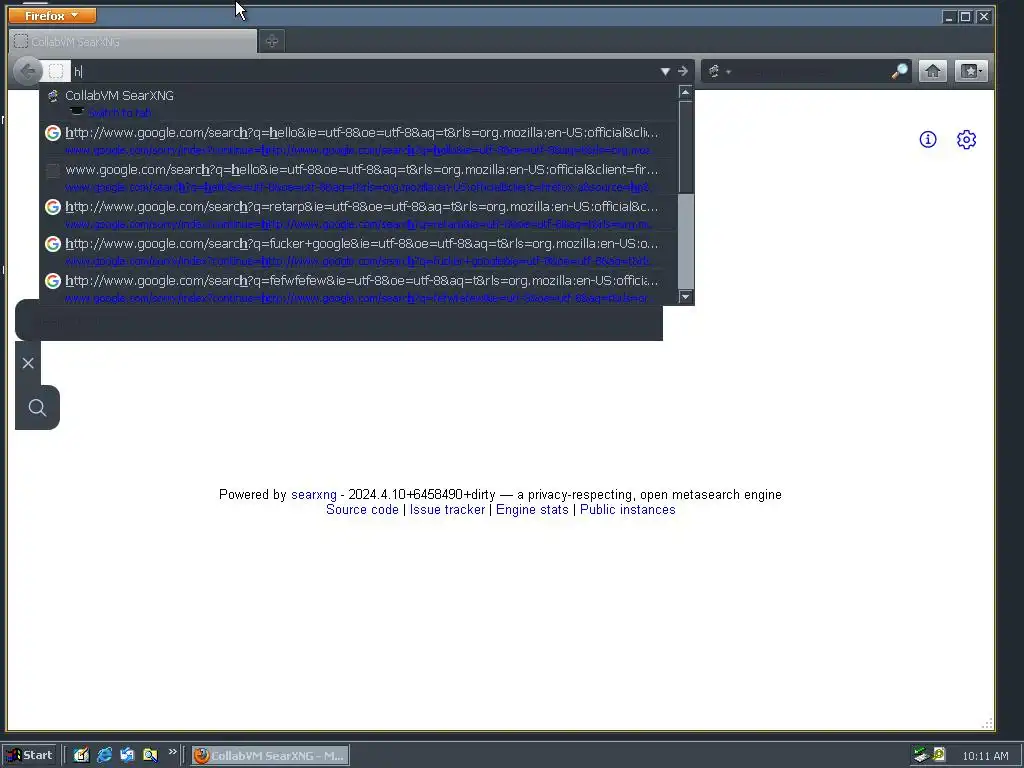Screen dimensions: 1024x768
Task: Launch first quick launch notepad icon
Action: pos(81,755)
